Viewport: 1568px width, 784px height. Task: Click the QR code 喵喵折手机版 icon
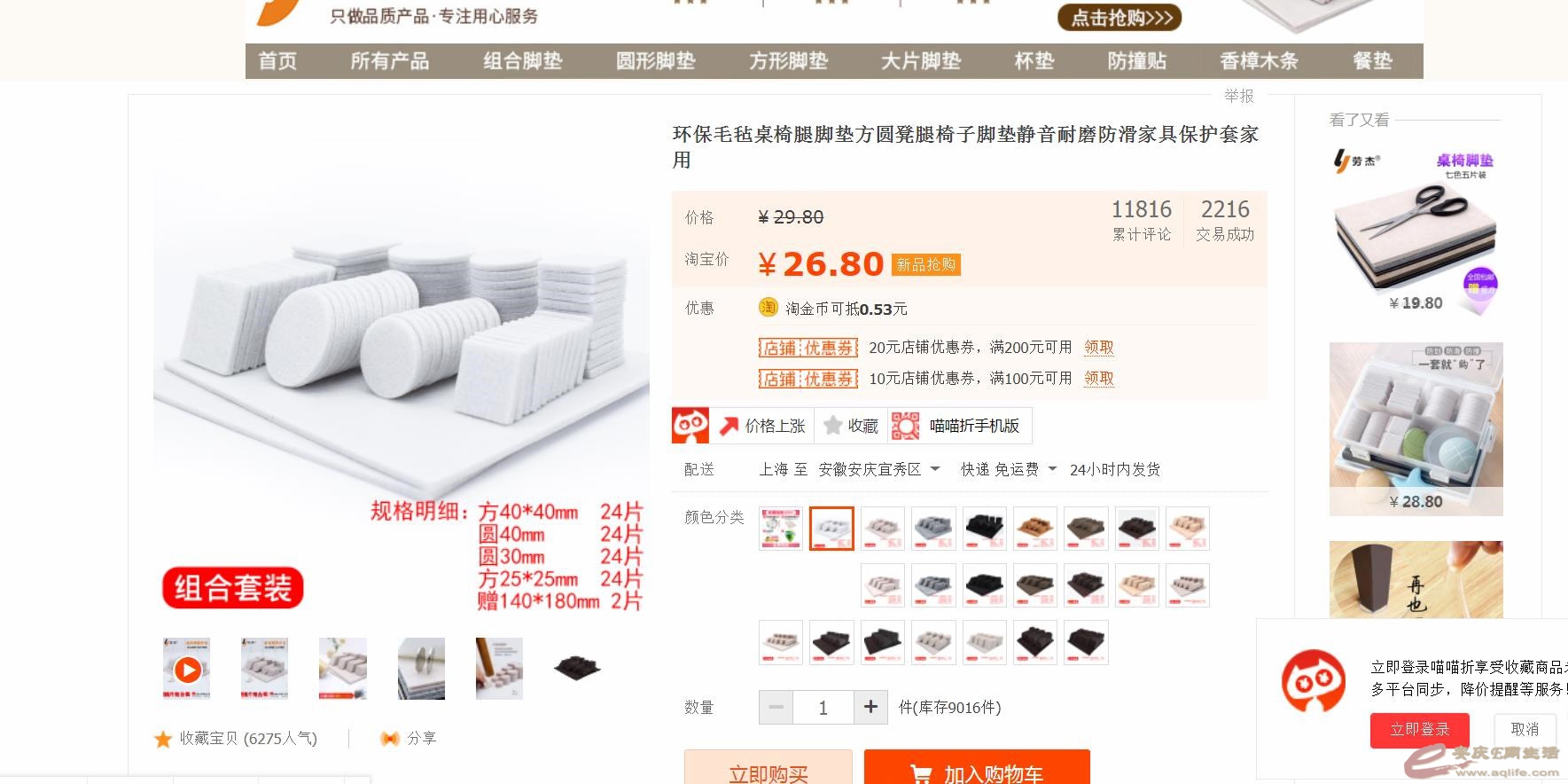tap(905, 426)
